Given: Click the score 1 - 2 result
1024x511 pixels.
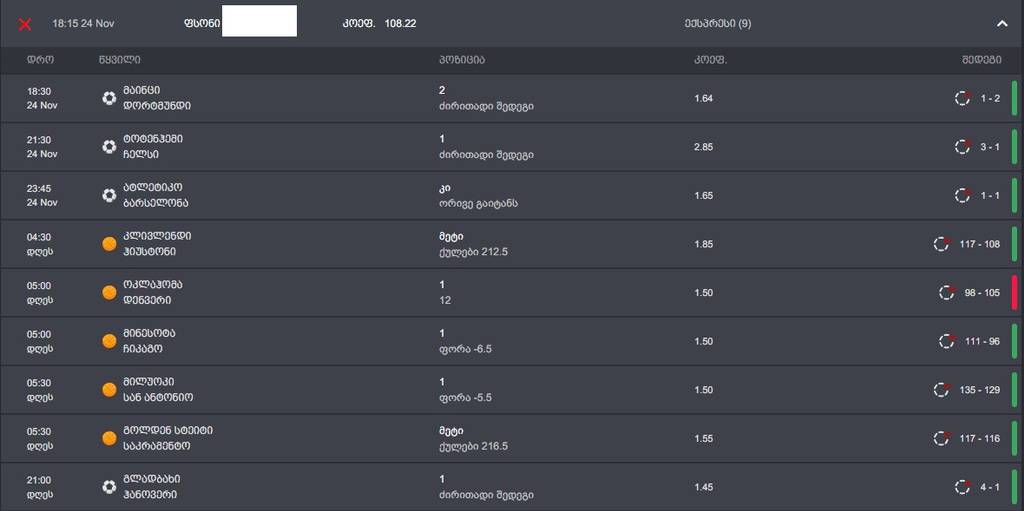Looking at the screenshot, I should tap(990, 98).
